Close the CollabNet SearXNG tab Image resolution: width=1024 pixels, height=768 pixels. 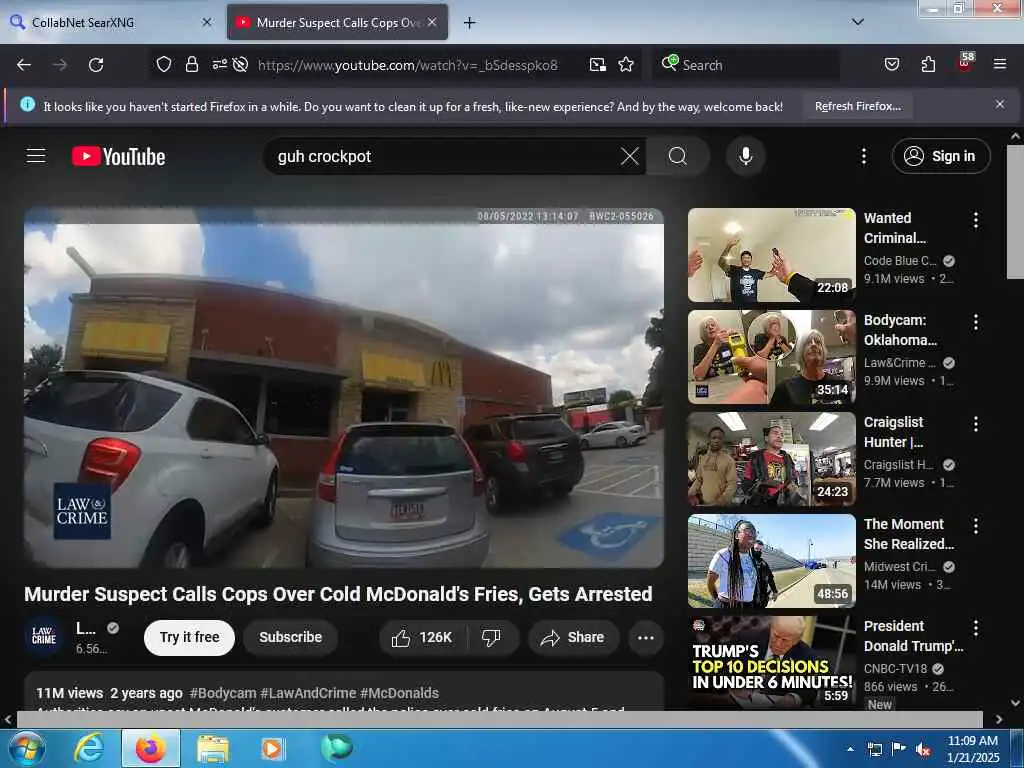tap(207, 22)
